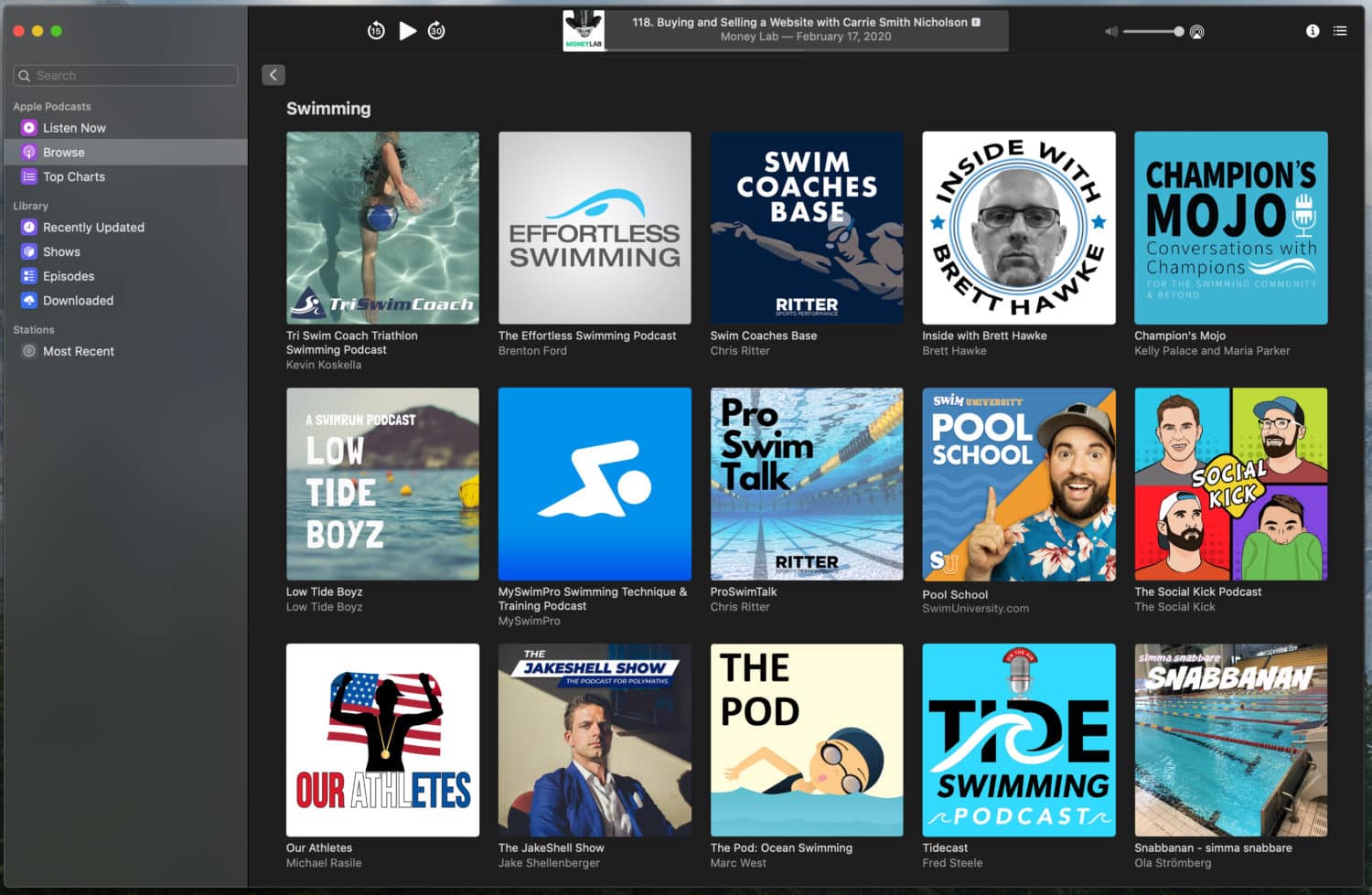Open The JakeShell Show artwork
Screen dimensions: 1372x895
click(x=595, y=740)
